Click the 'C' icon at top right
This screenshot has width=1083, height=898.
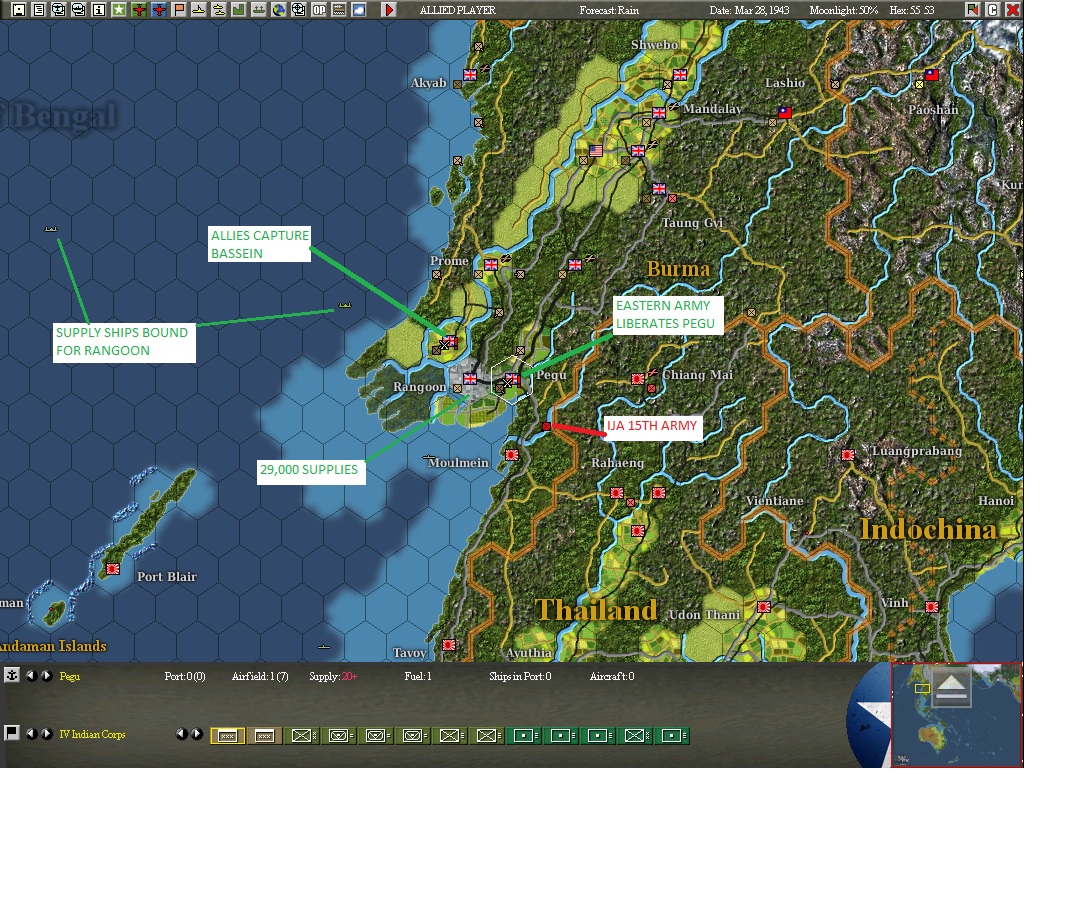(x=993, y=10)
